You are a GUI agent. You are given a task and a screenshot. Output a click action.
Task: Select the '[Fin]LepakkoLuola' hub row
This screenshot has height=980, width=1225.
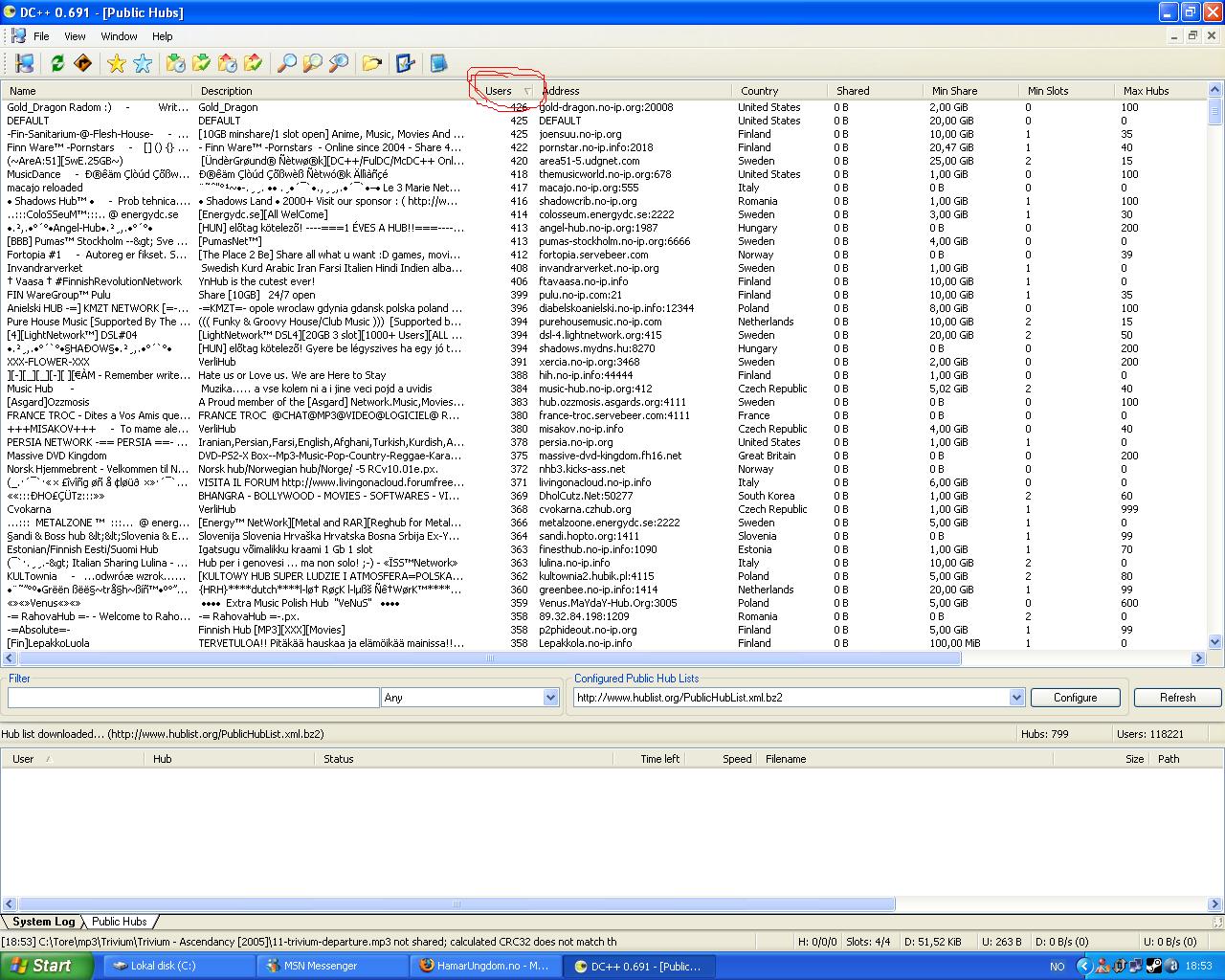click(603, 643)
